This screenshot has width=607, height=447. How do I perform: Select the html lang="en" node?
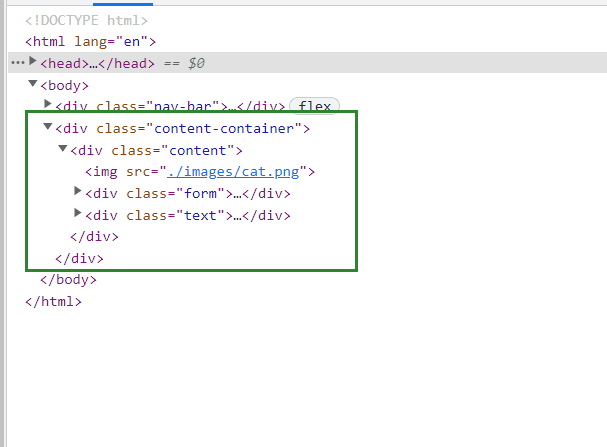pos(90,41)
